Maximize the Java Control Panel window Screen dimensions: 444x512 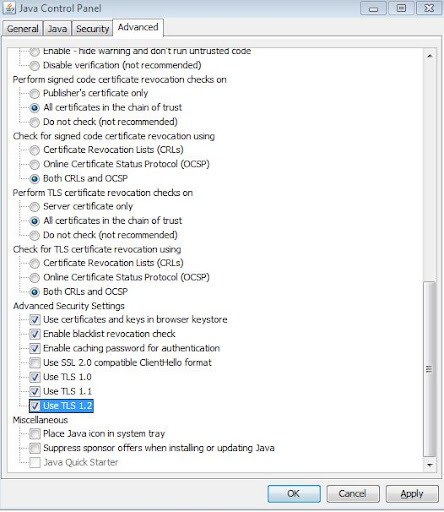(x=401, y=8)
